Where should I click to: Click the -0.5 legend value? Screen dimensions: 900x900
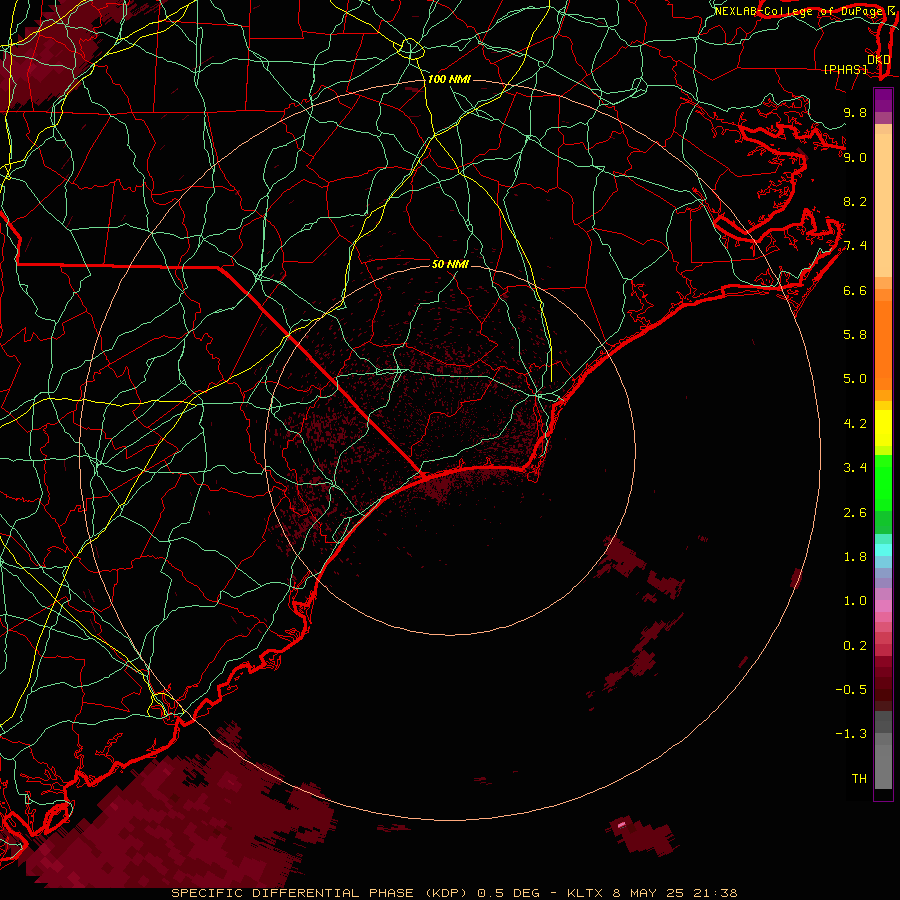[x=851, y=690]
